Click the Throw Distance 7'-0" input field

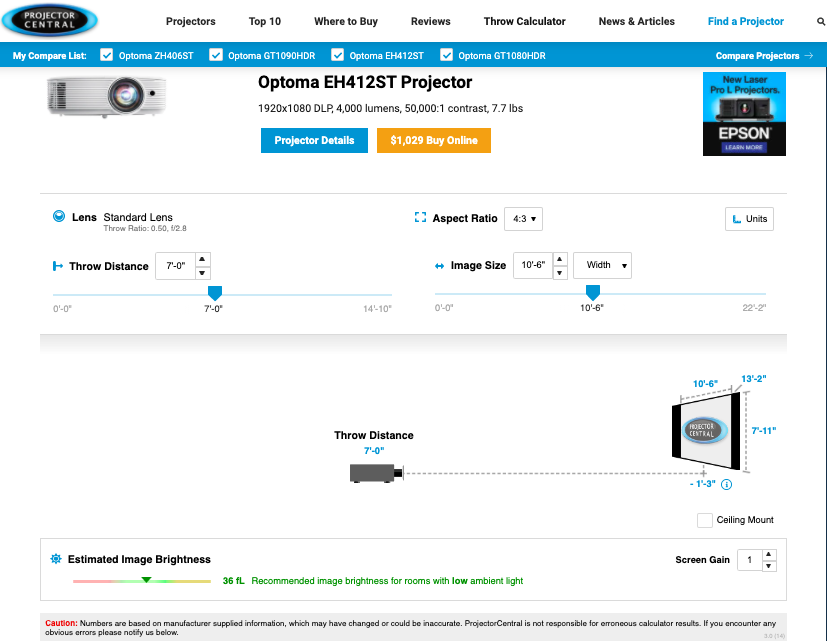click(175, 266)
